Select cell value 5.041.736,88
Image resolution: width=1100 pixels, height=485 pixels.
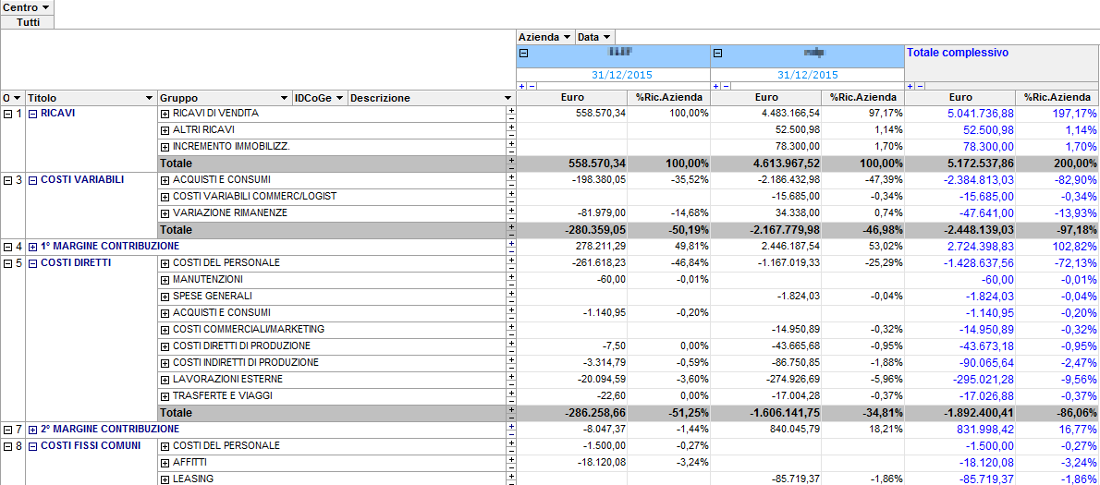pyautogui.click(x=978, y=114)
